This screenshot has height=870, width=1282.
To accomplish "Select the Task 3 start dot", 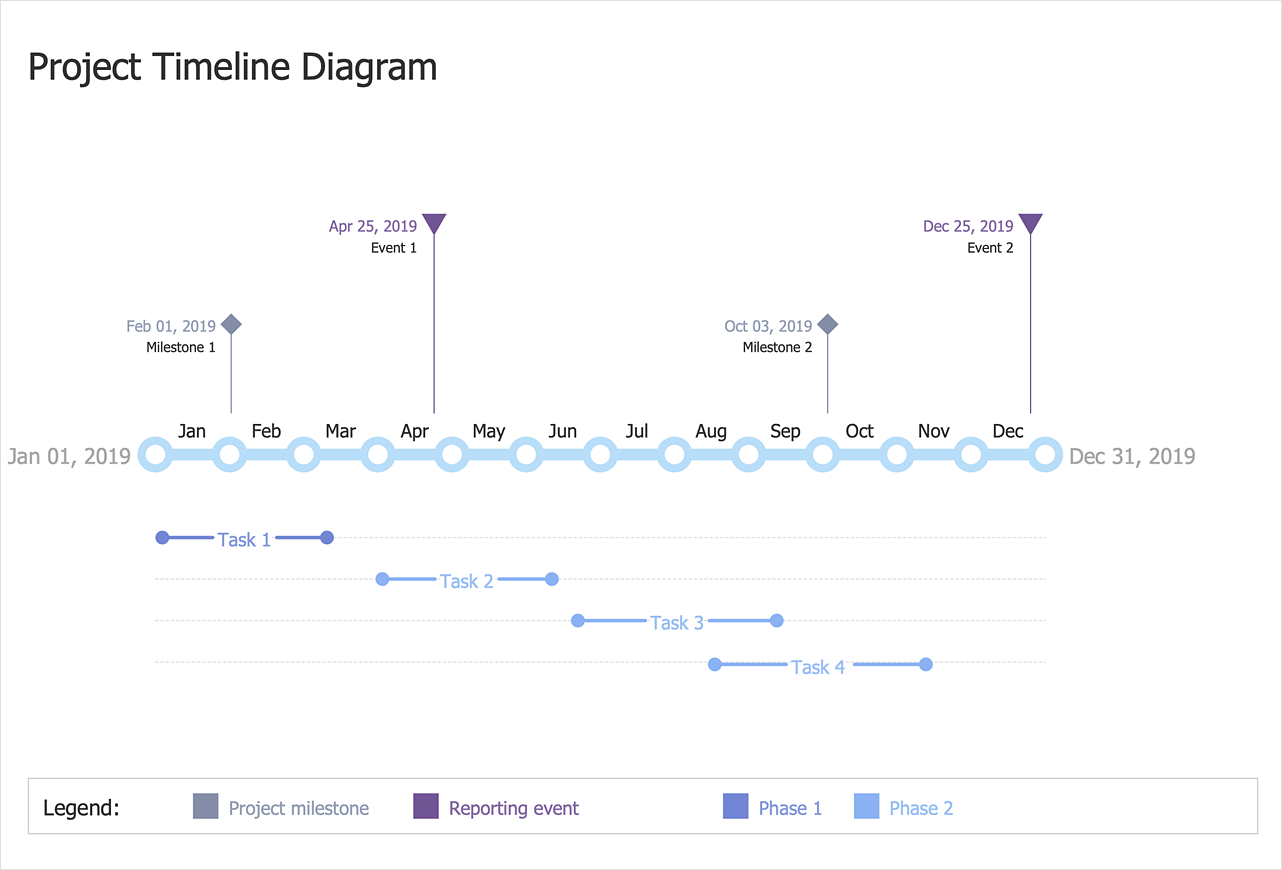I will point(577,621).
